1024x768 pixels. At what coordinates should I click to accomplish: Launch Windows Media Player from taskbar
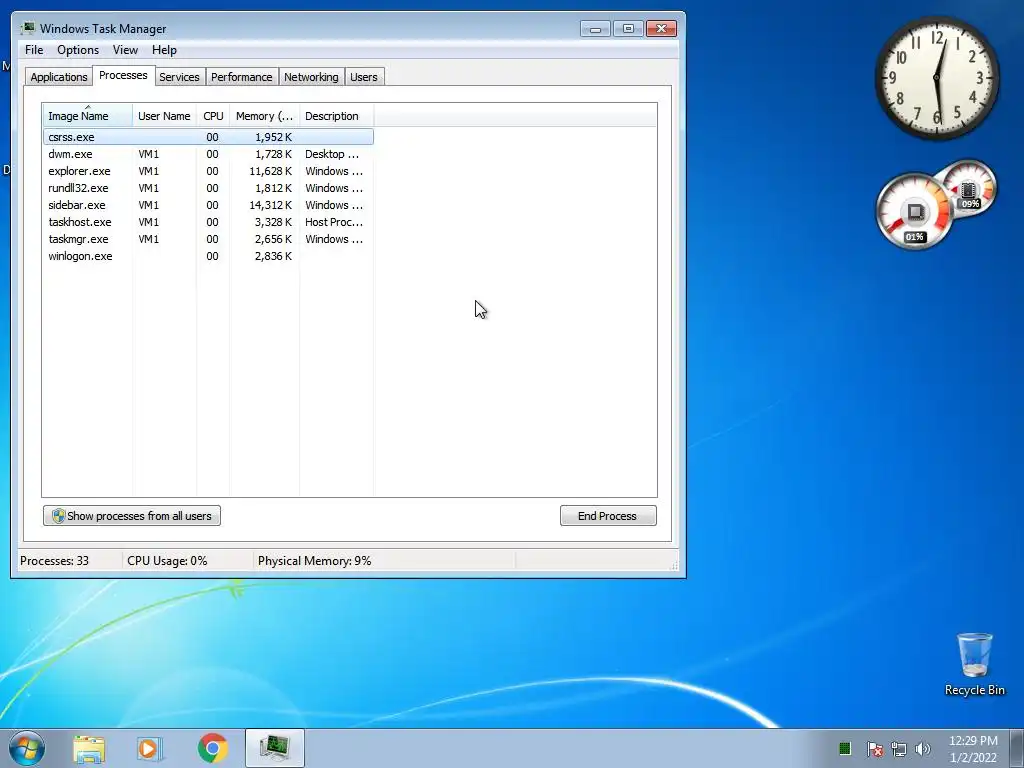tap(150, 748)
